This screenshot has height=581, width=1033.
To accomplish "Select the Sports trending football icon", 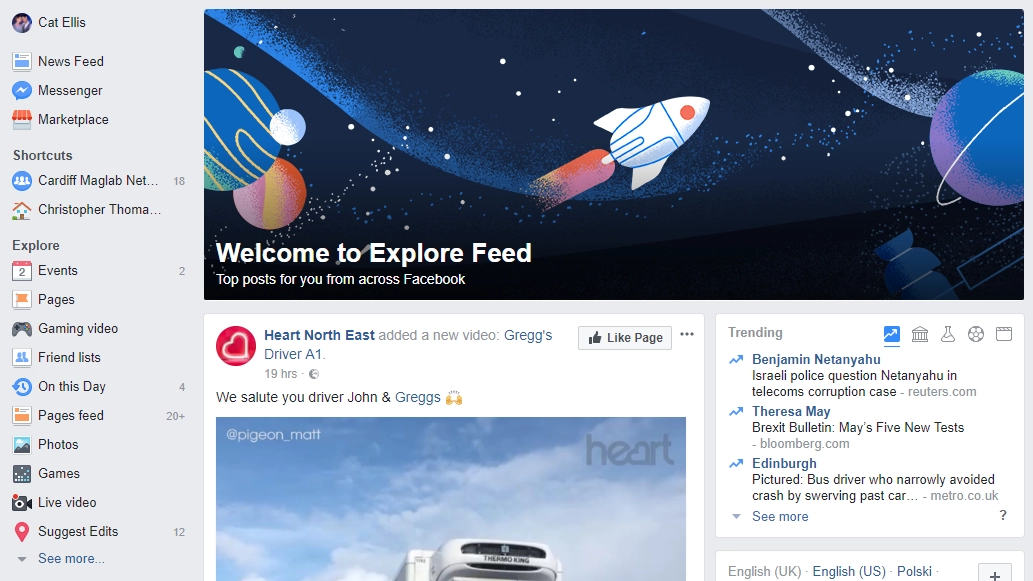I will tap(976, 334).
